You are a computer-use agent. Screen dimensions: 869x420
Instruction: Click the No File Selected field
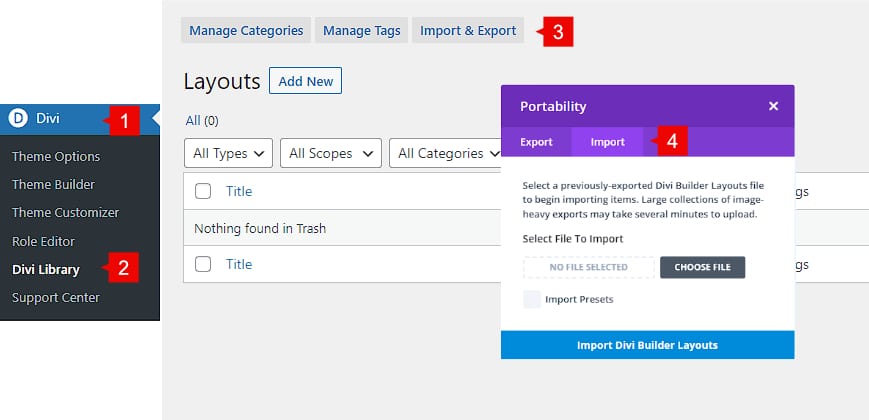(588, 267)
